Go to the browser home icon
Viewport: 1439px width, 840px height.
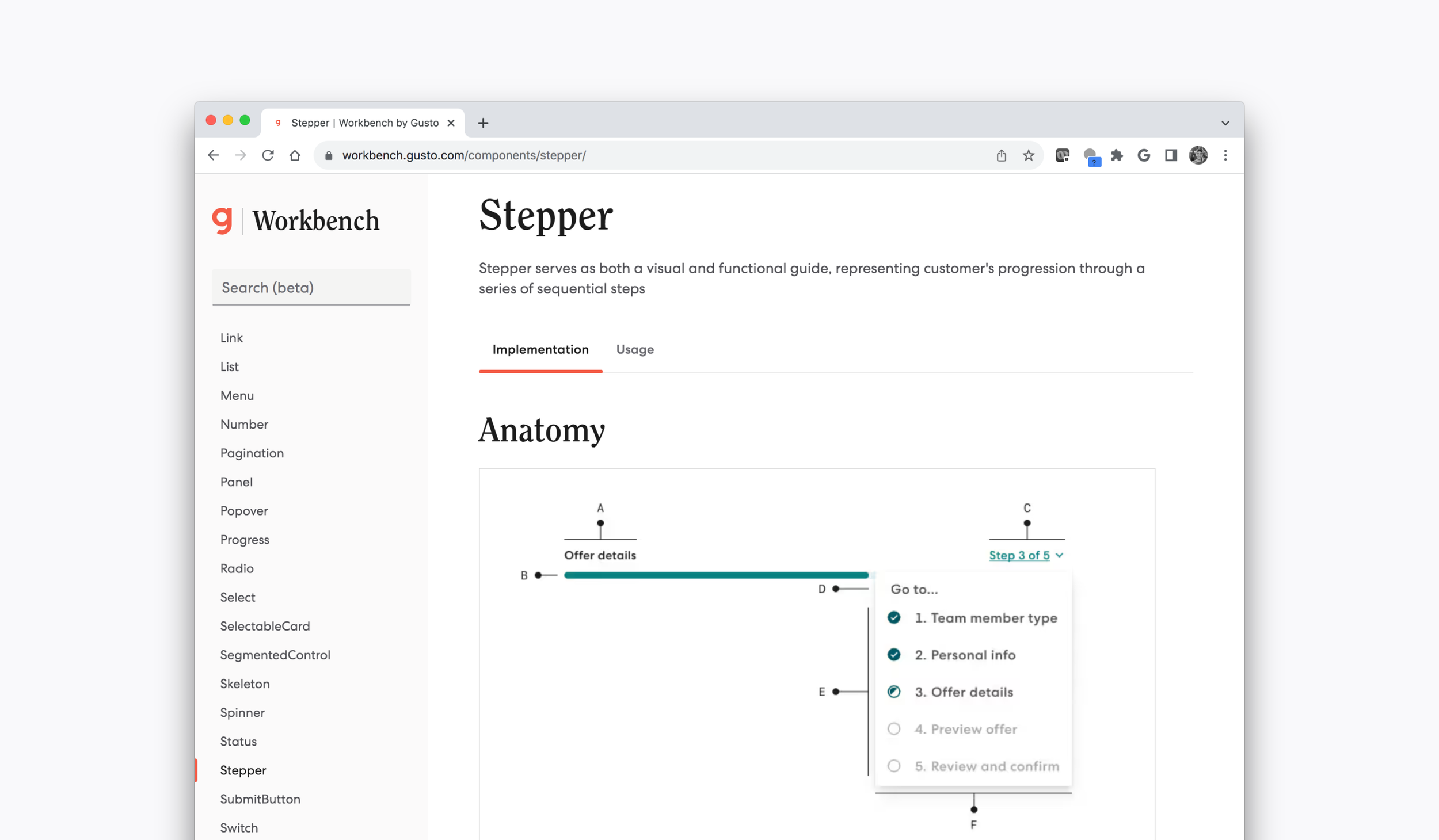295,155
